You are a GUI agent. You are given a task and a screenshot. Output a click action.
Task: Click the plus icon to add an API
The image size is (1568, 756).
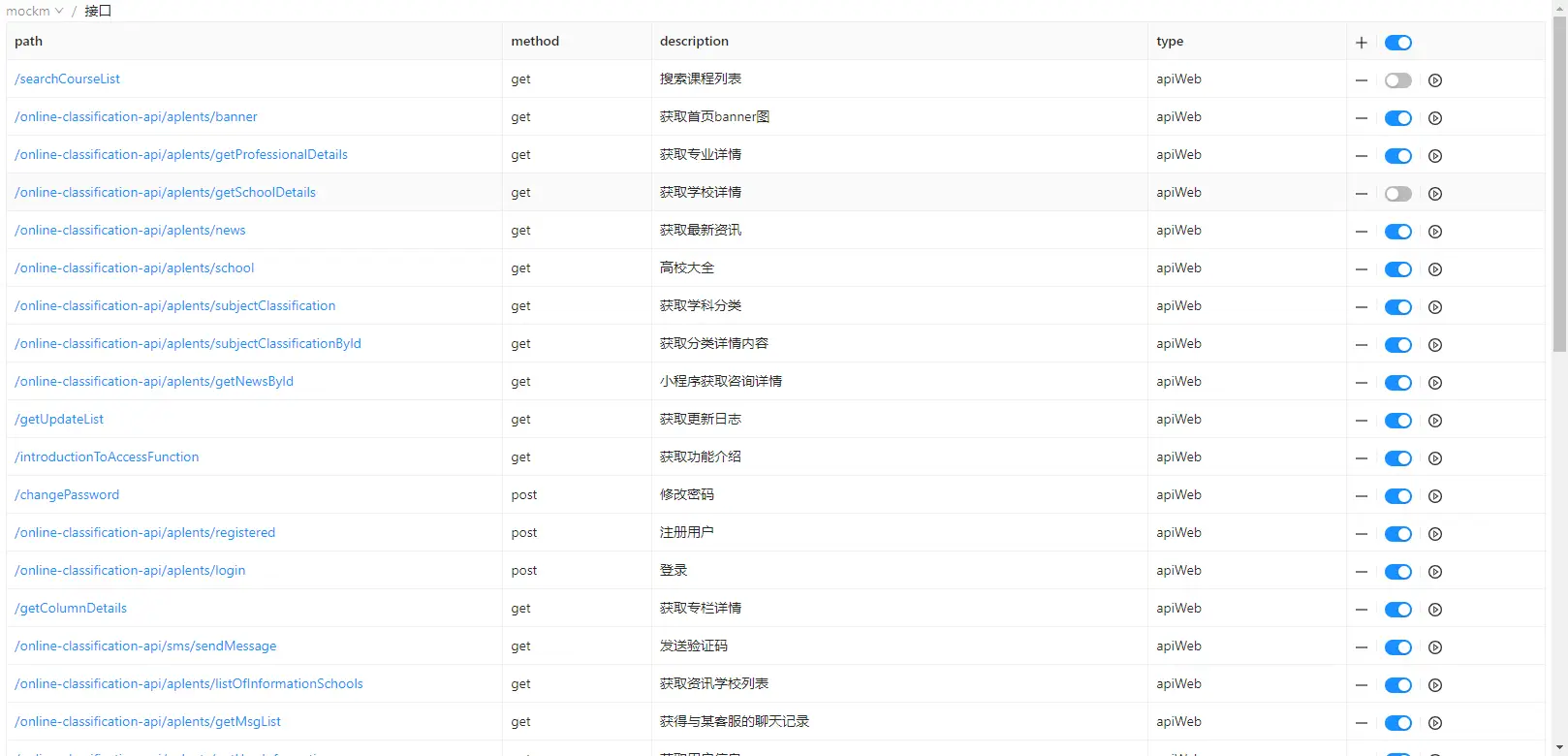pos(1362,43)
